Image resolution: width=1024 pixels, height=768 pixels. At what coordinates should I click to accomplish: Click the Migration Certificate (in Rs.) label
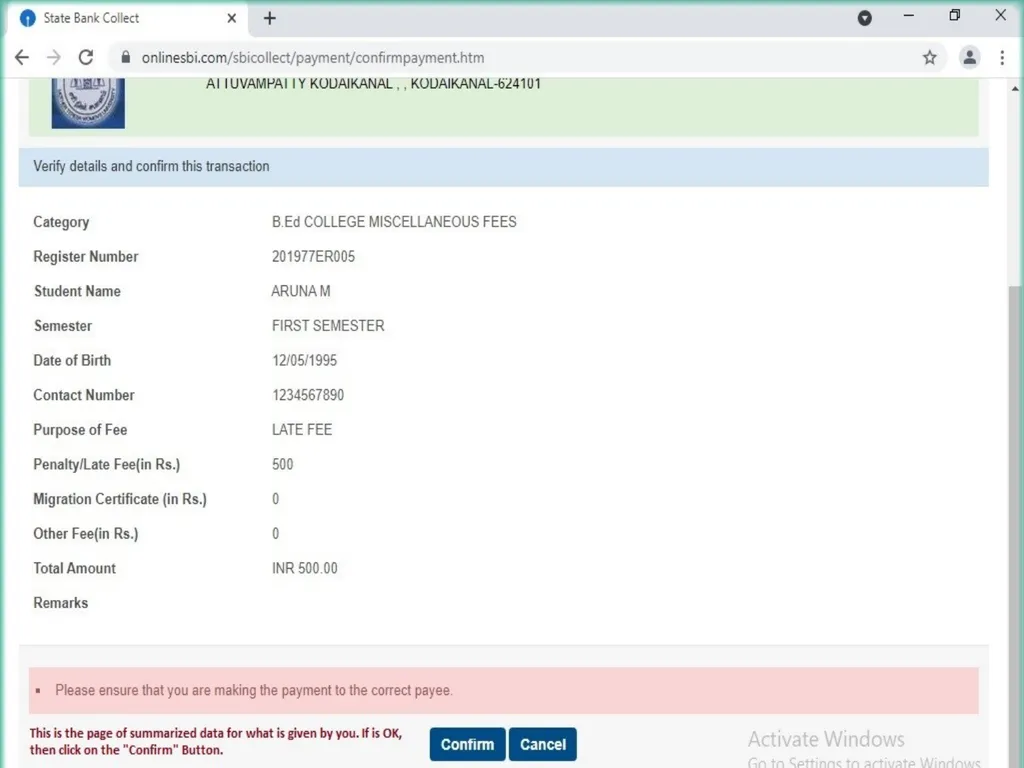tap(120, 499)
